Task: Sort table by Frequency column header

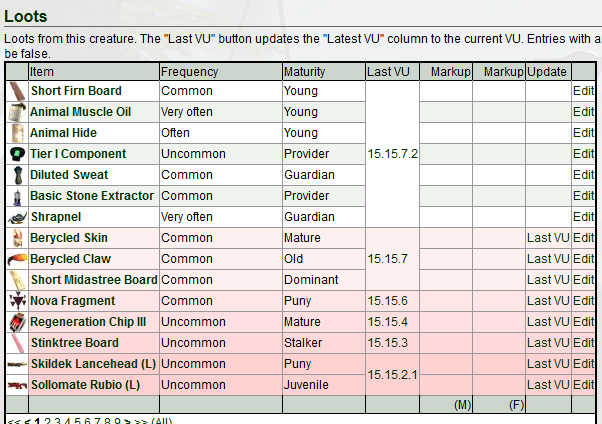Action: [x=189, y=72]
